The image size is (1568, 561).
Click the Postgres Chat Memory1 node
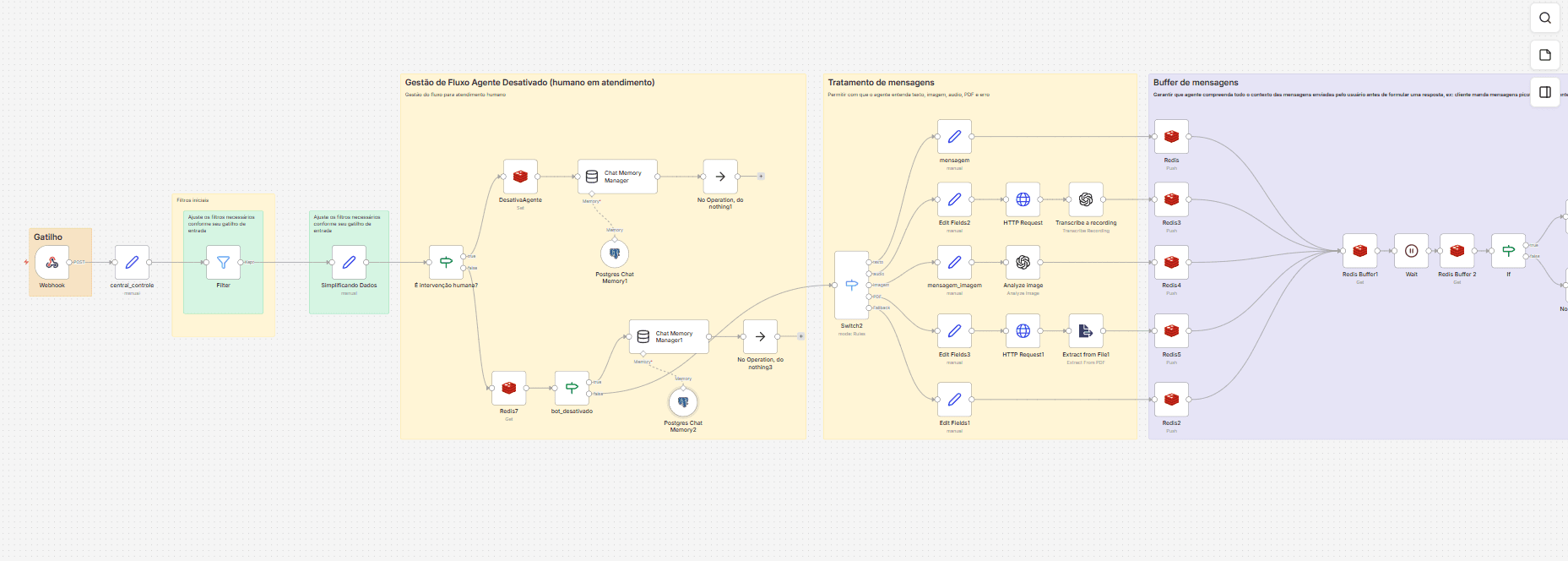(x=615, y=253)
